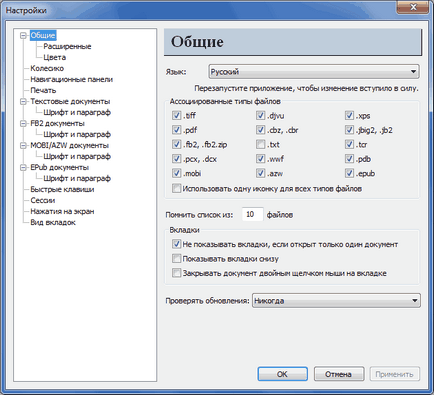Uncheck the .pcx, .dcx association
The width and height of the screenshot is (434, 395).
coord(176,159)
